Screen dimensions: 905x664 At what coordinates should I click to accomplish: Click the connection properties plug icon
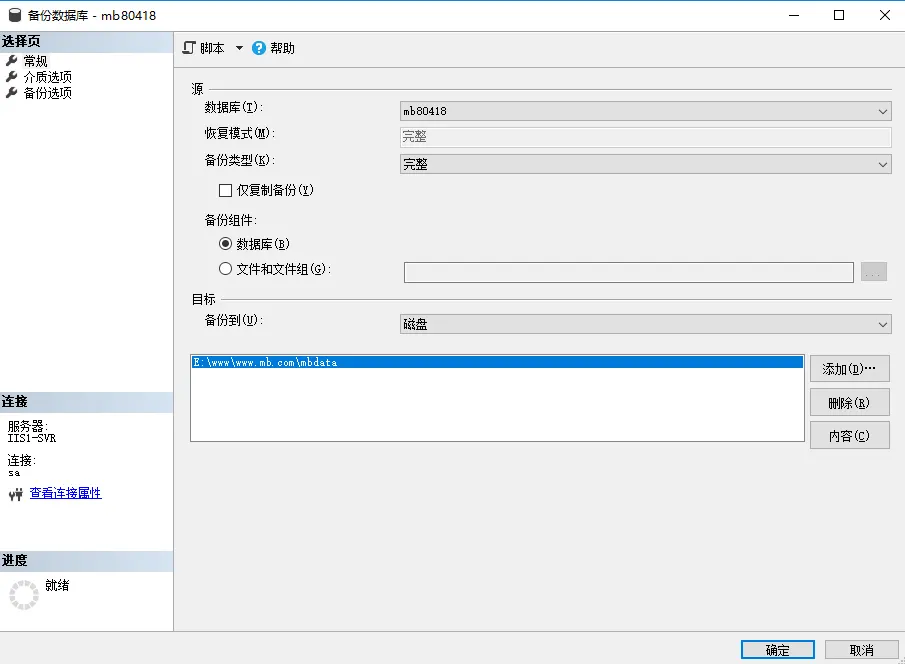pyautogui.click(x=16, y=494)
